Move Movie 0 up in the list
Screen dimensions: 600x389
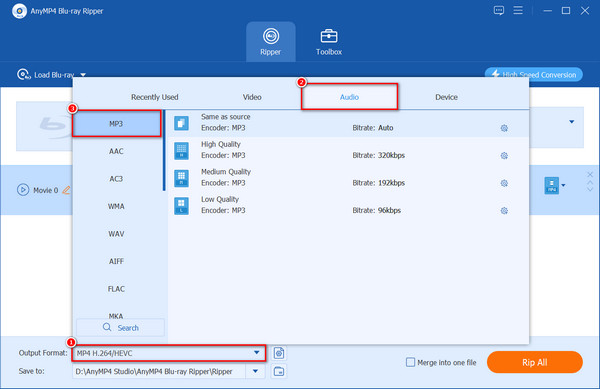point(590,183)
